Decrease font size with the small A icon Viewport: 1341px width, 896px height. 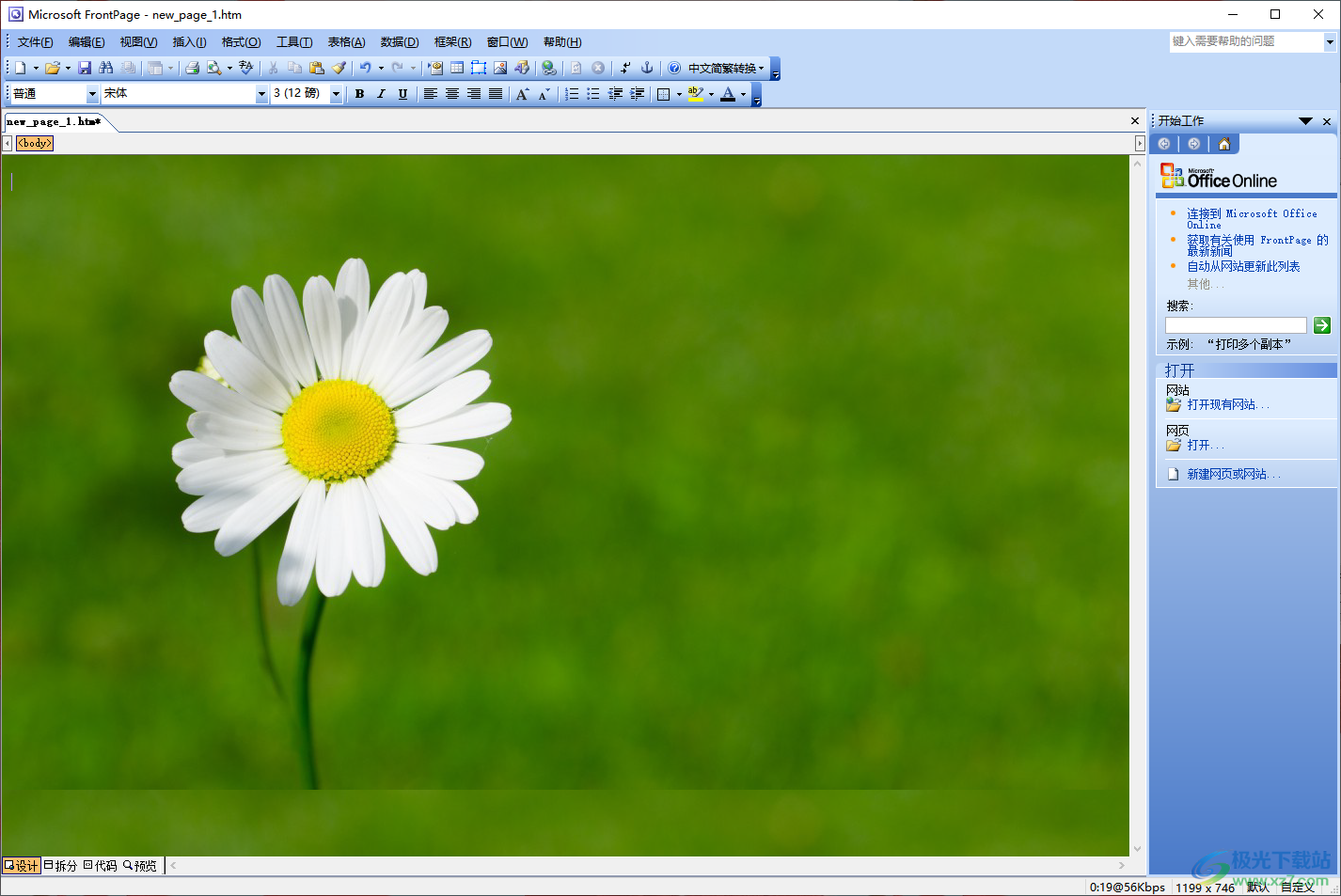[x=544, y=94]
